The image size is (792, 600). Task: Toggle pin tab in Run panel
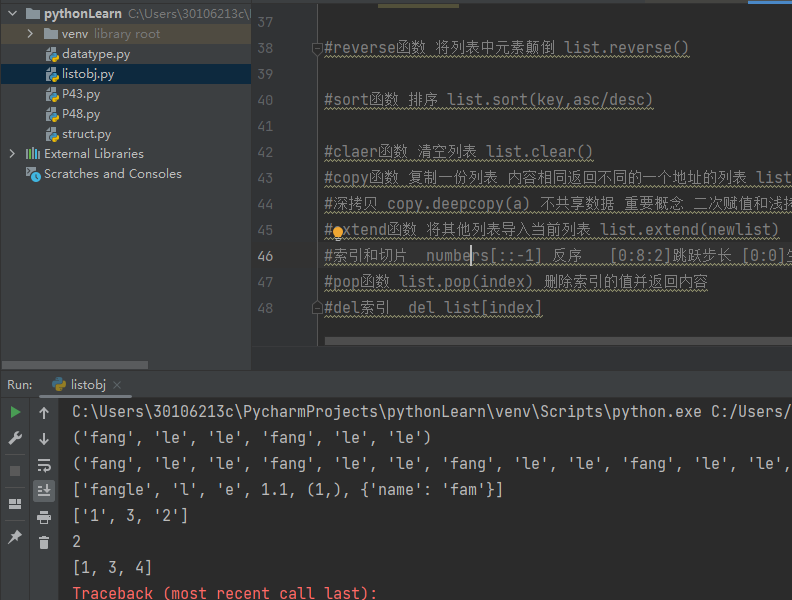tap(15, 536)
